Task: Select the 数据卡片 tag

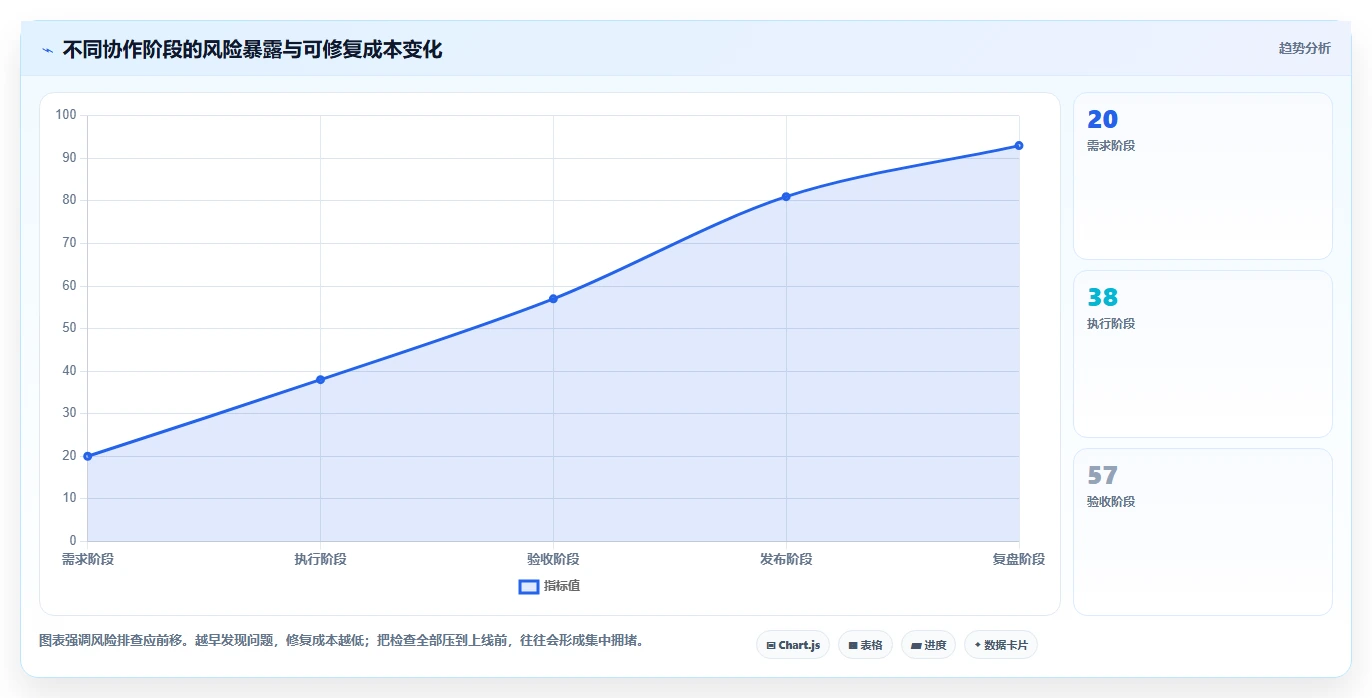Action: tap(1000, 645)
